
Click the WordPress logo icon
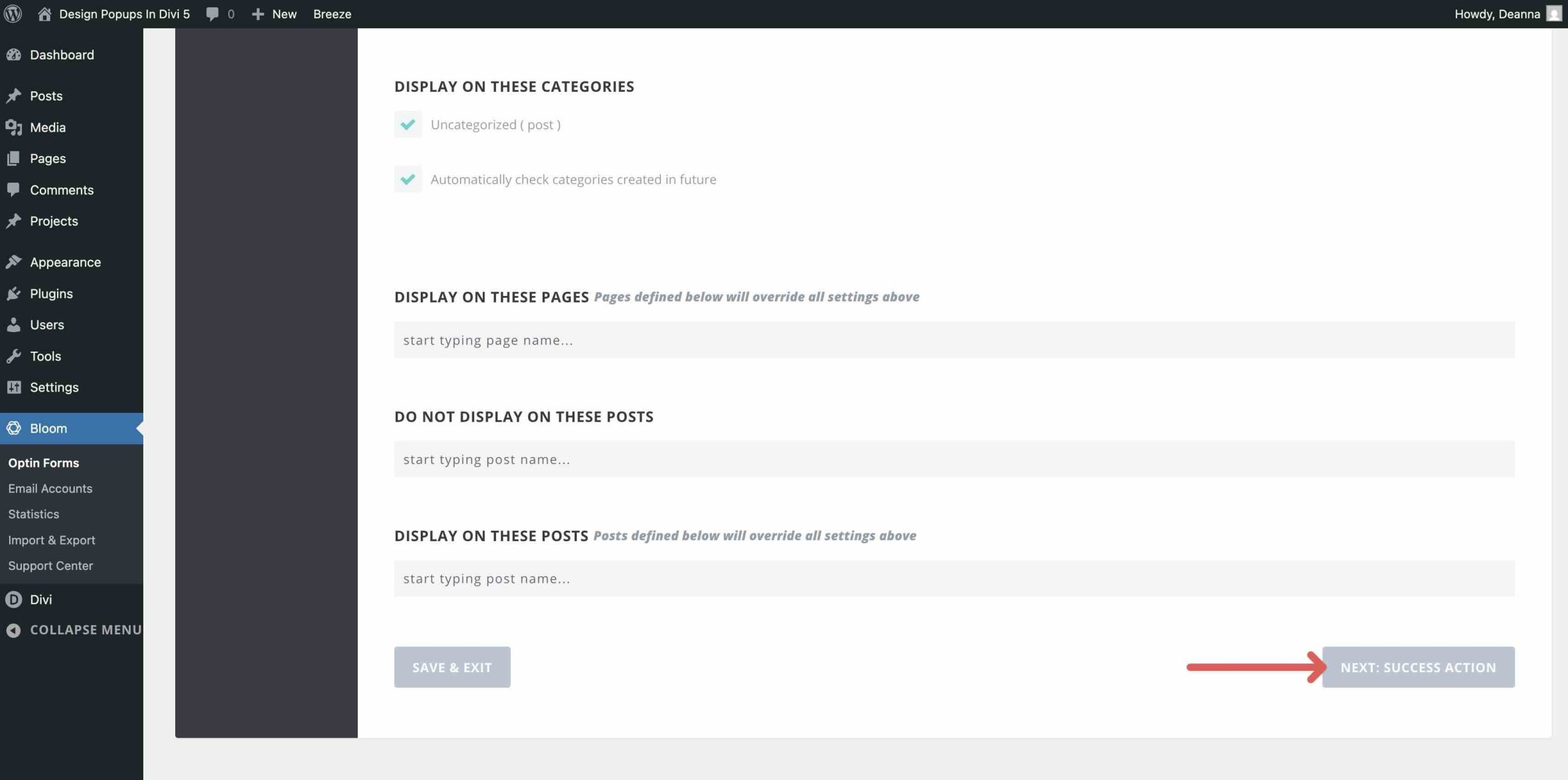point(13,13)
